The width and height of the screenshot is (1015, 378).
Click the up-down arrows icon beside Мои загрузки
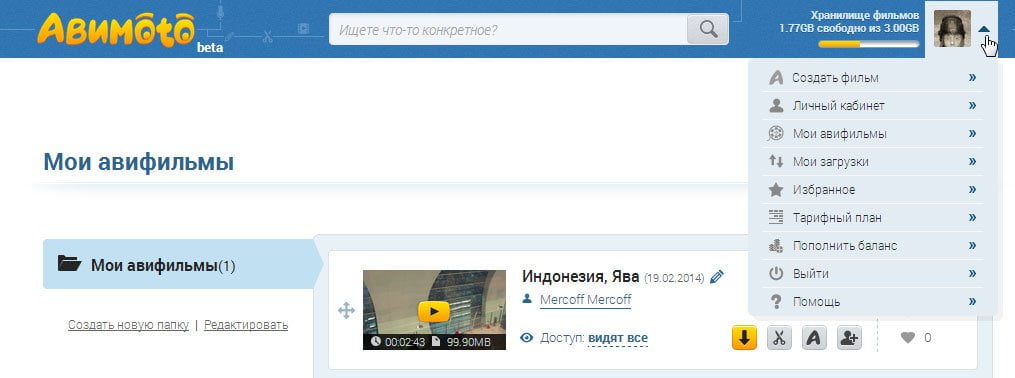click(x=775, y=162)
